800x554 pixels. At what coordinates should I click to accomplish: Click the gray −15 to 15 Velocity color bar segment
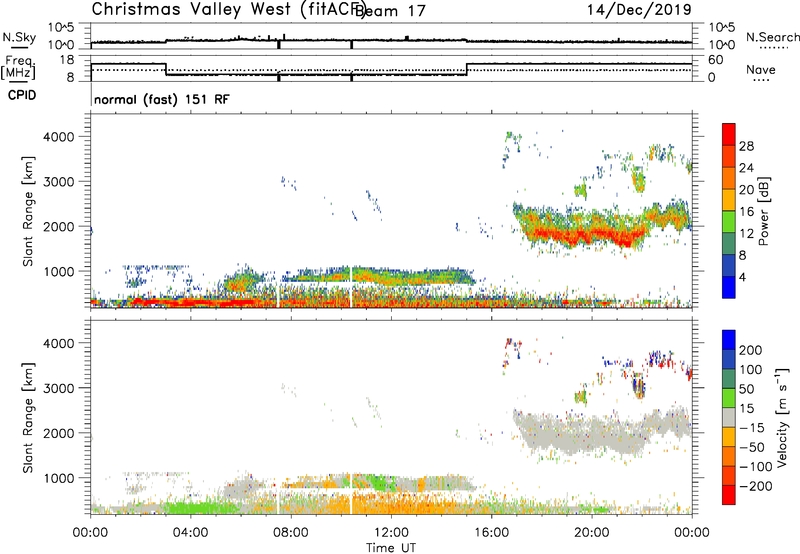pyautogui.click(x=729, y=418)
